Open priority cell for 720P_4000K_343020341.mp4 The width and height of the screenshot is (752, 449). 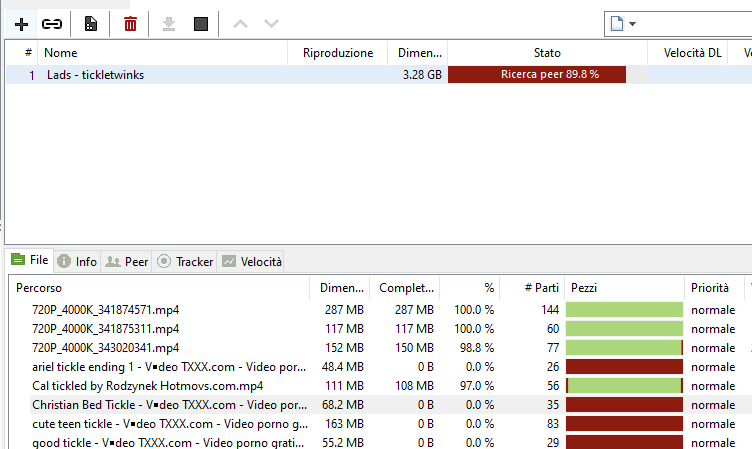coord(713,348)
